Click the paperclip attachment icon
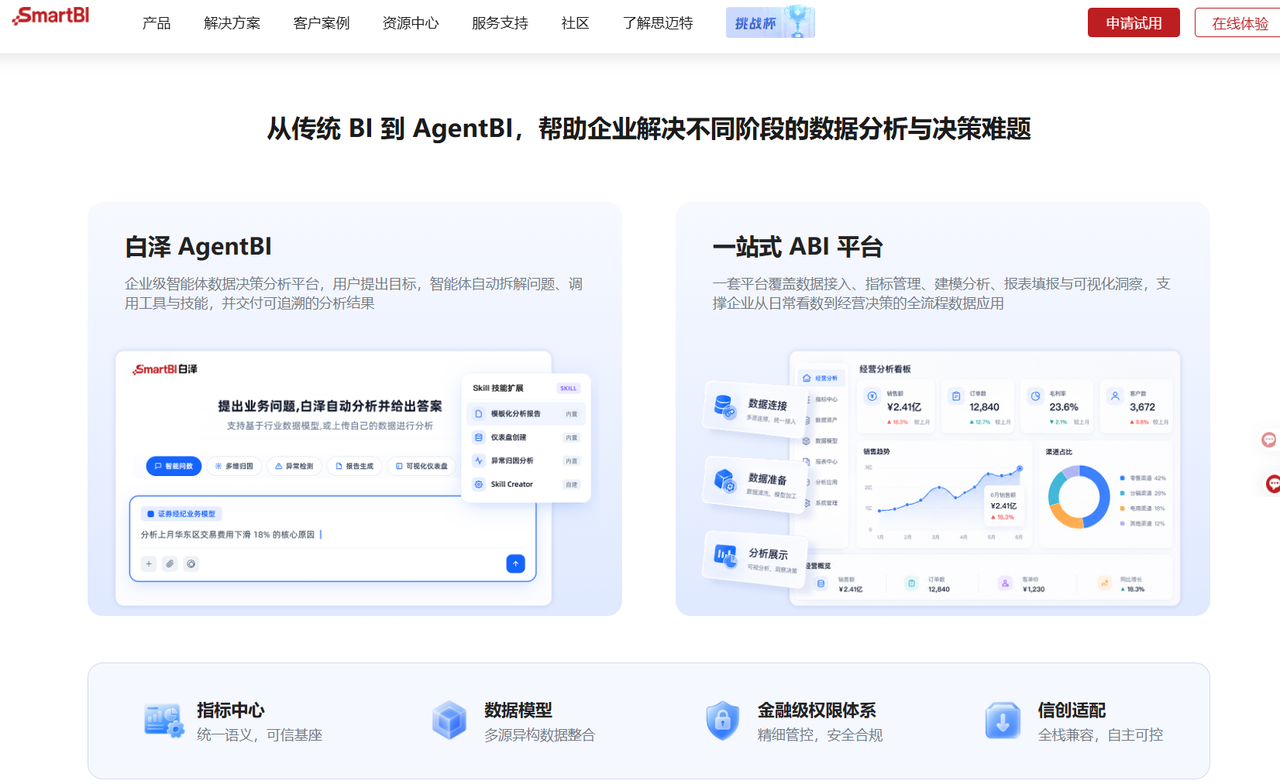Viewport: 1280px width, 784px height. [x=170, y=564]
